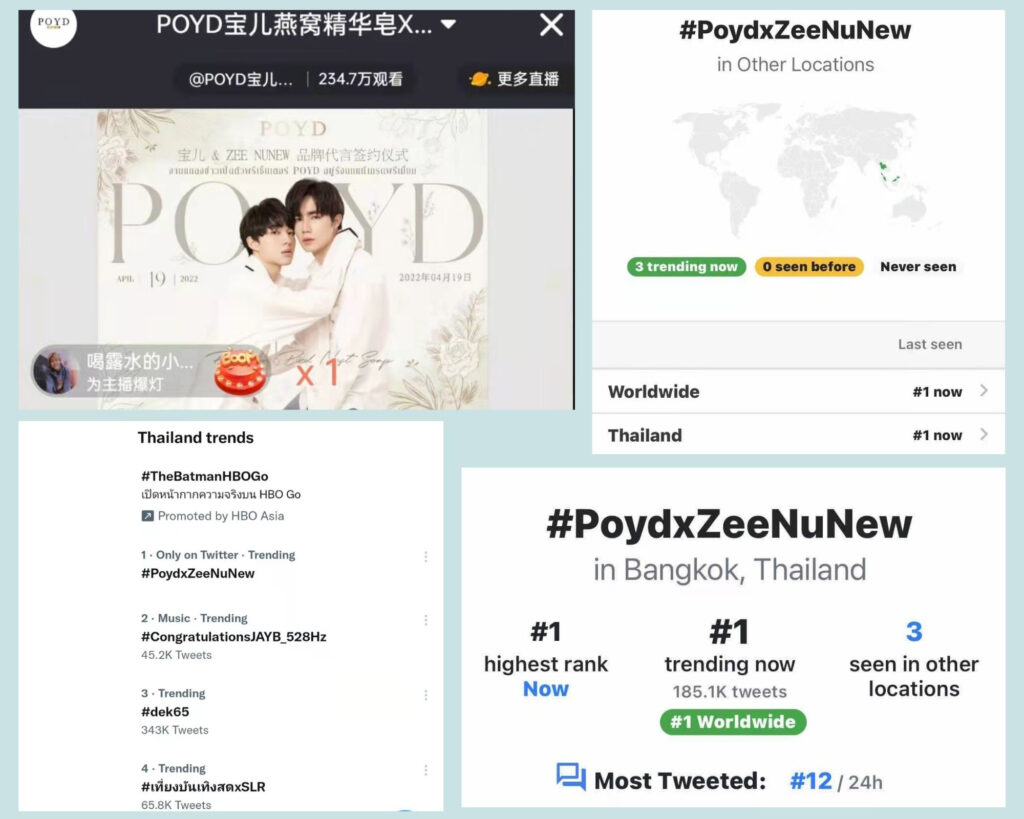The image size is (1024, 819).
Task: Open the gift sender's avatar in the livestream
Action: [x=56, y=372]
